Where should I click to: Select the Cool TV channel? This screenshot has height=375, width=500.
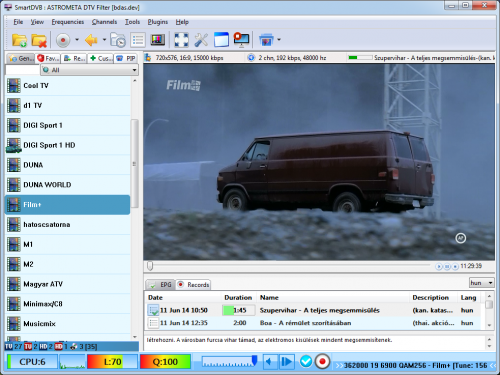pos(68,86)
